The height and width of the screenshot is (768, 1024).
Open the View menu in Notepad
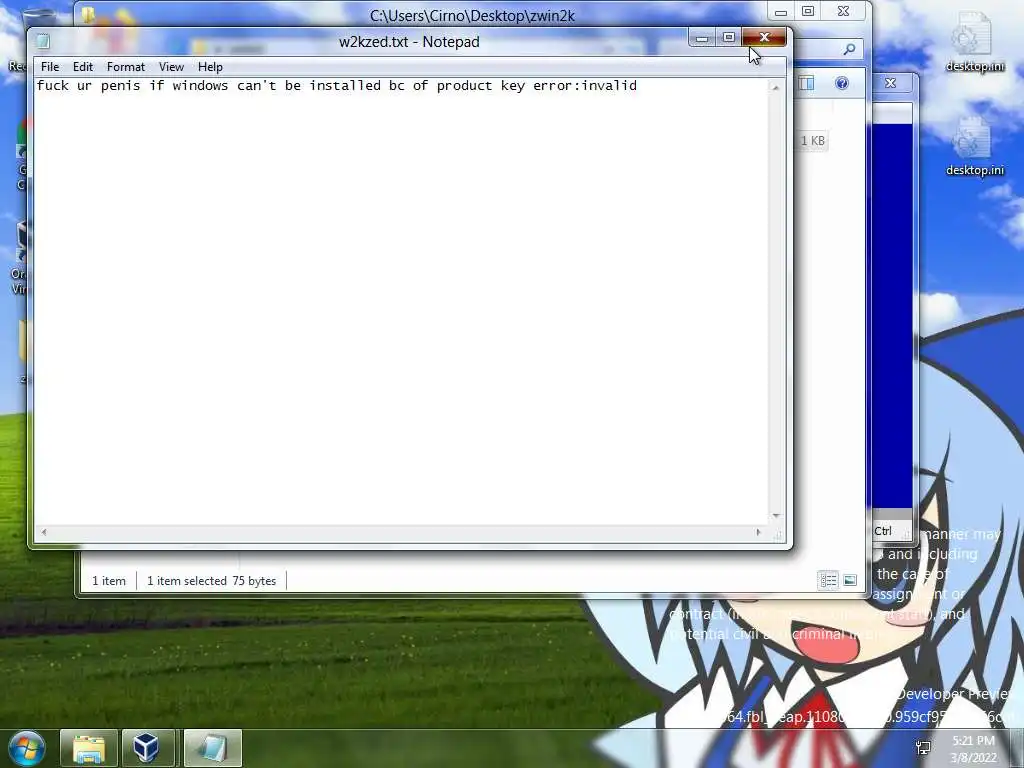[x=171, y=67]
